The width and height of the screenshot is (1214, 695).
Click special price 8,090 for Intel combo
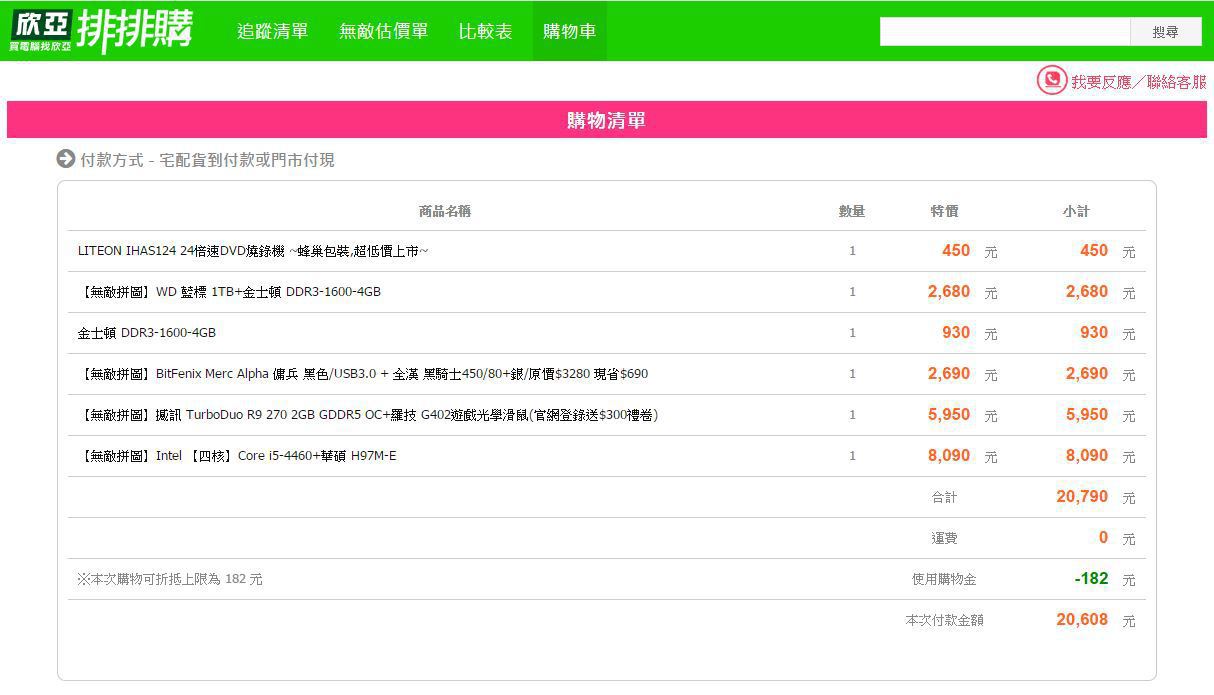pos(949,455)
